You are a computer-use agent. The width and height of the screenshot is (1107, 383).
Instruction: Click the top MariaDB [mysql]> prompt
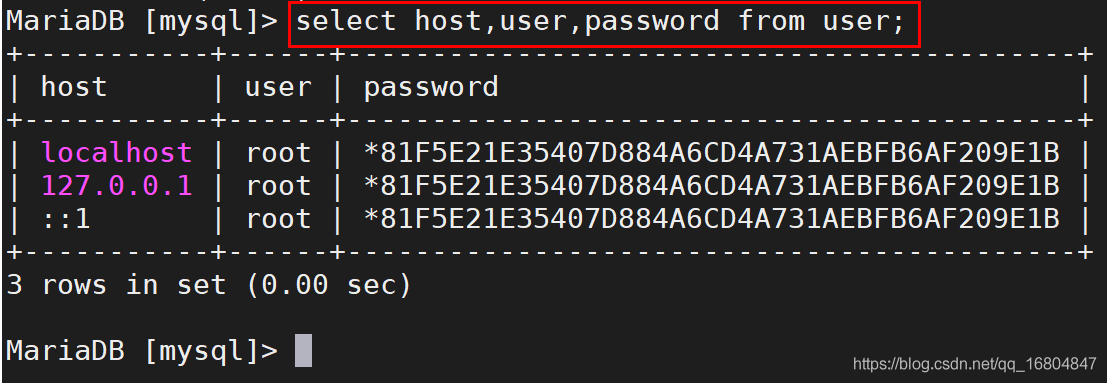(x=142, y=21)
